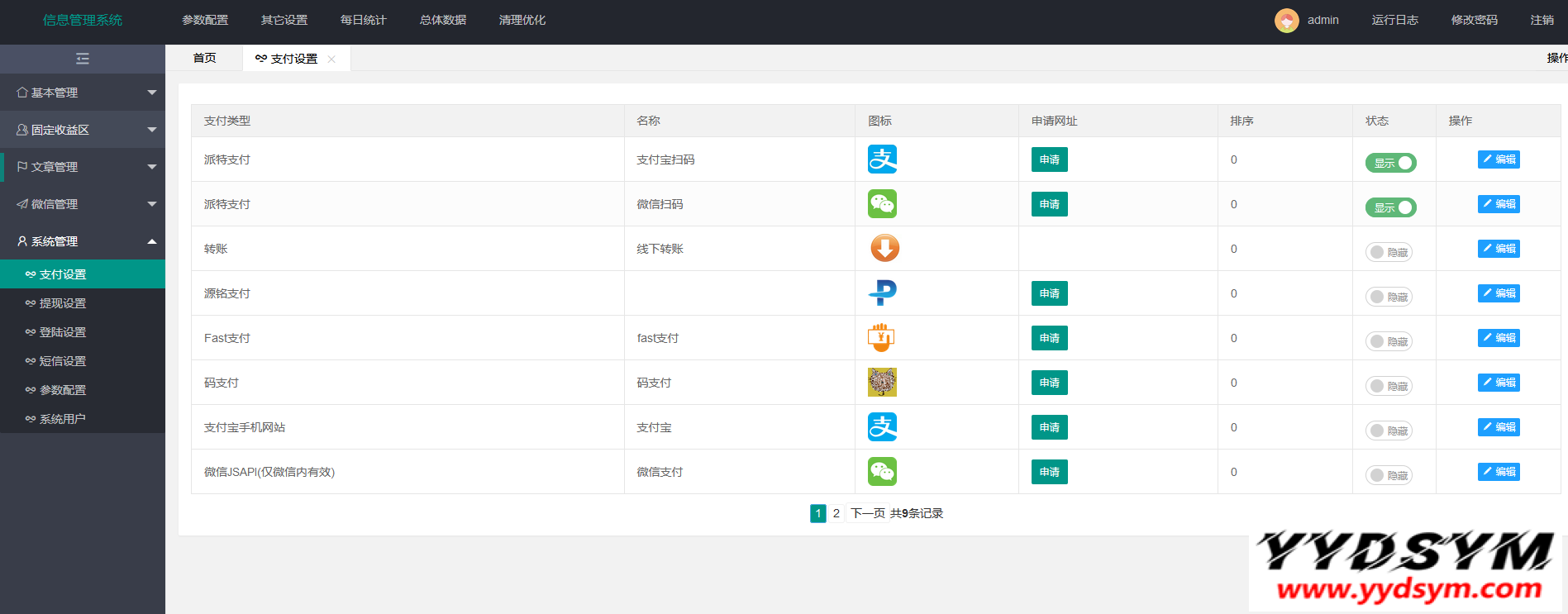Collapse the 系统管理 sidebar menu
Screen dimensions: 1568x614
(83, 241)
